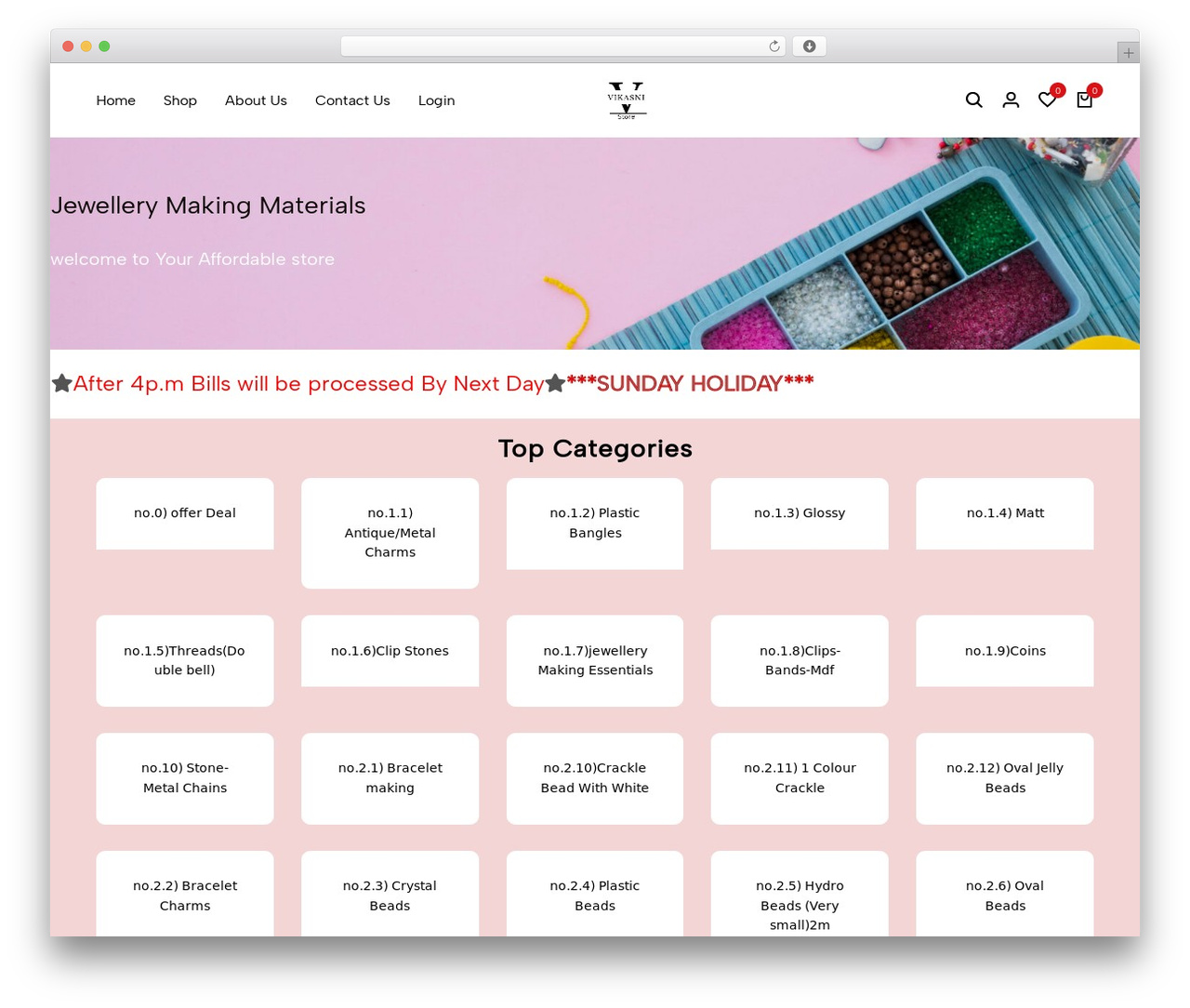The image size is (1190, 1008).
Task: Open the no.1.3) Glossy category
Action: (x=800, y=513)
